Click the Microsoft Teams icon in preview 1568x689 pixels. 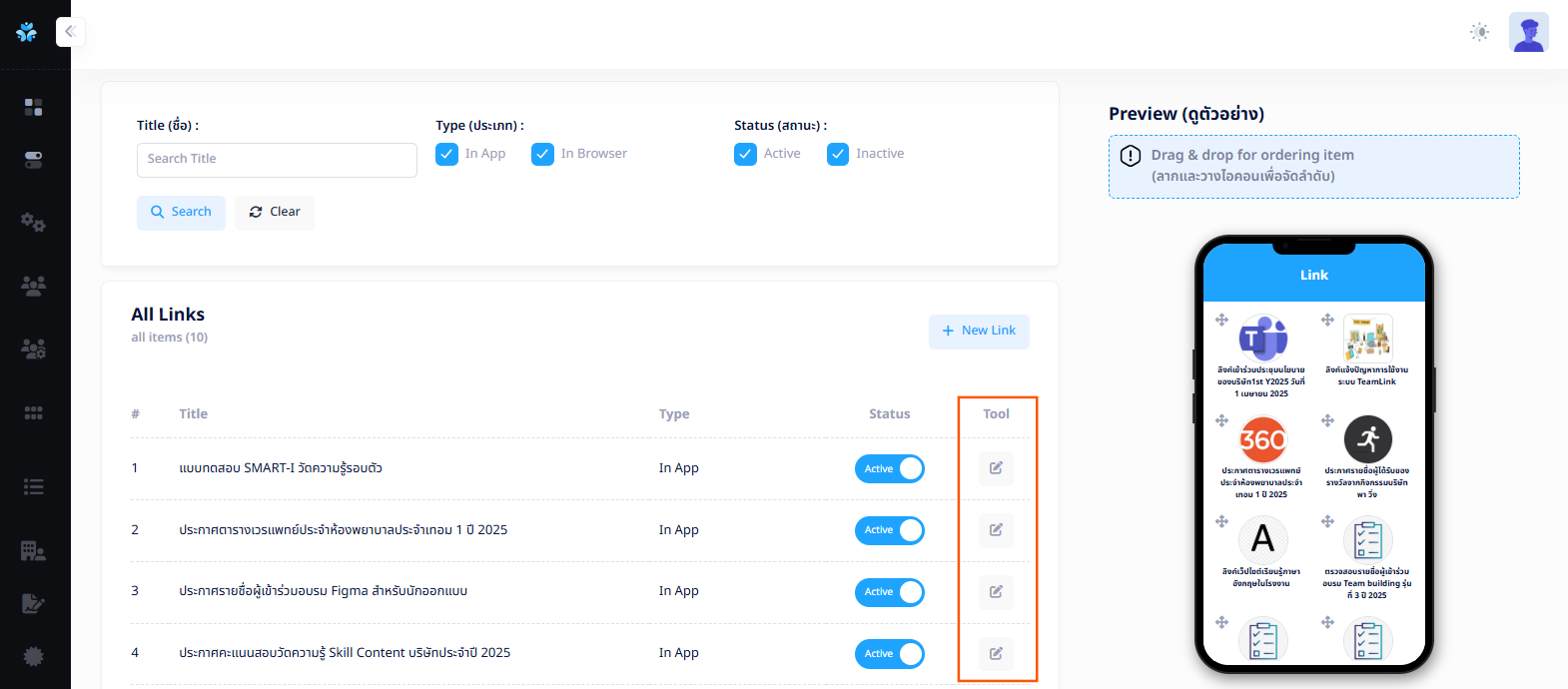click(x=1262, y=339)
